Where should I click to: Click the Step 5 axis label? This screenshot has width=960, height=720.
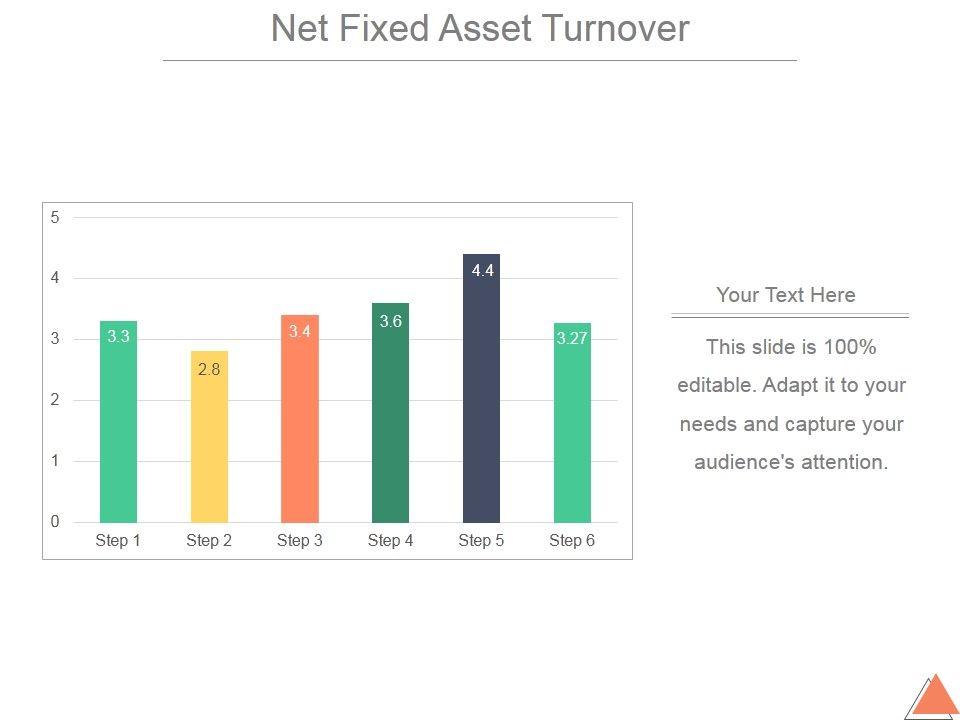(x=481, y=540)
